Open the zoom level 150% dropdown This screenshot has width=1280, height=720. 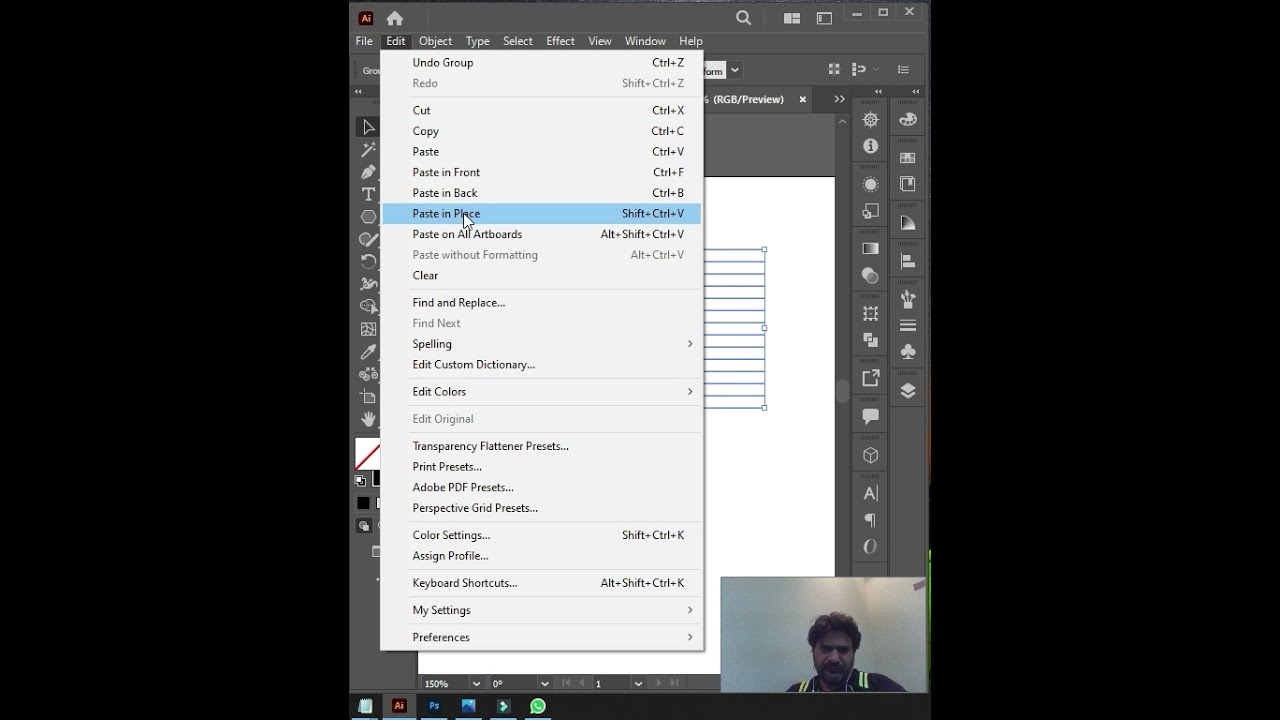tap(476, 684)
